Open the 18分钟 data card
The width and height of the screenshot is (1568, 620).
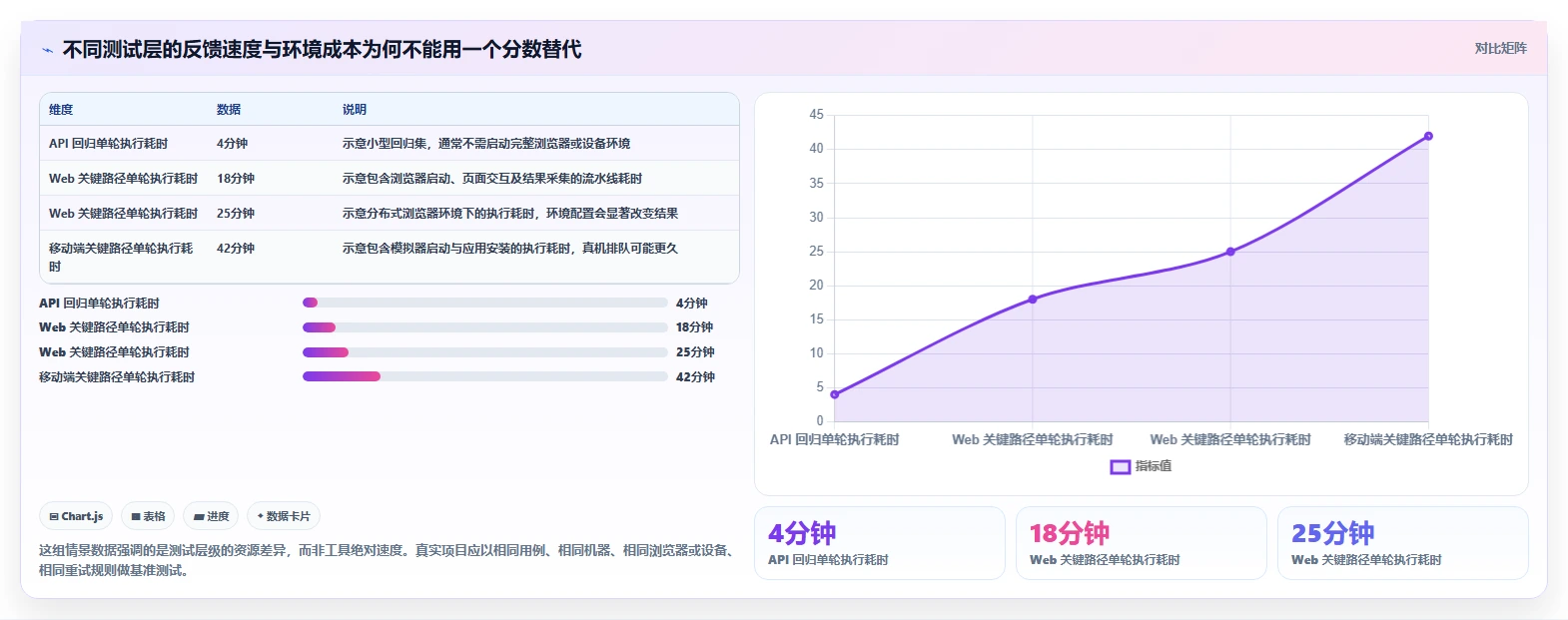point(1142,543)
